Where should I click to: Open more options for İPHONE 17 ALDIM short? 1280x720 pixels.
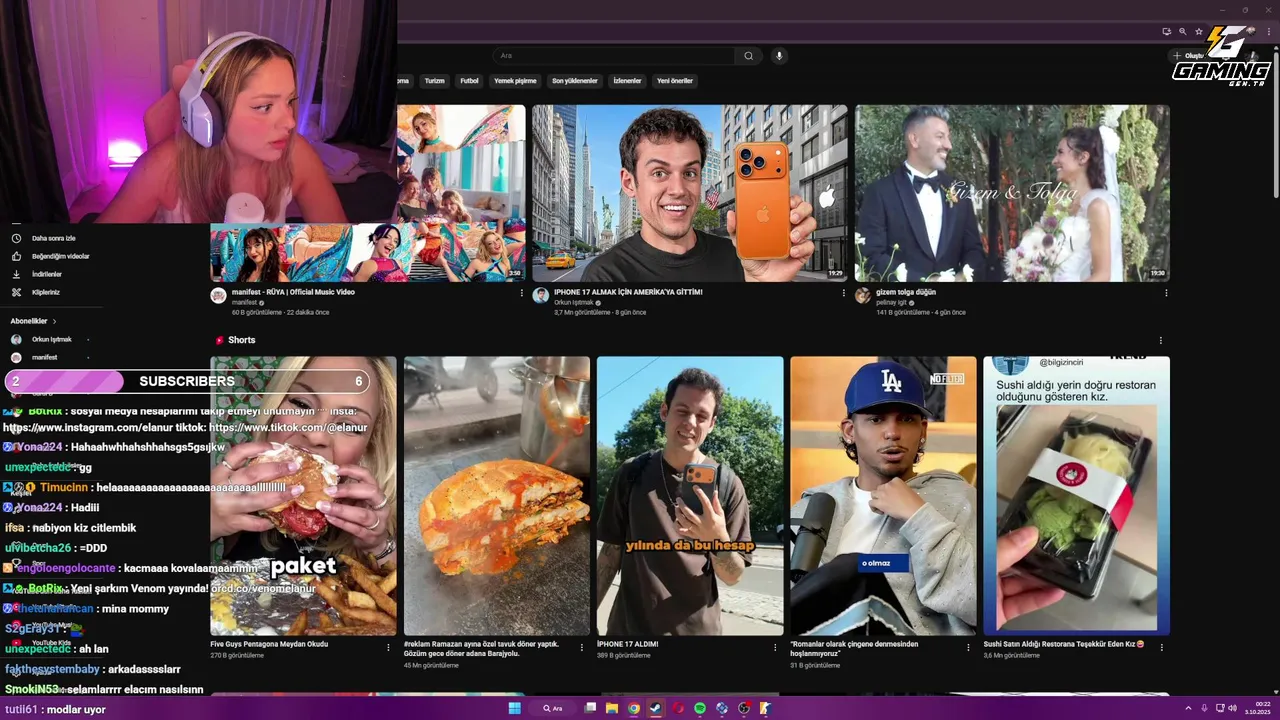click(x=775, y=647)
